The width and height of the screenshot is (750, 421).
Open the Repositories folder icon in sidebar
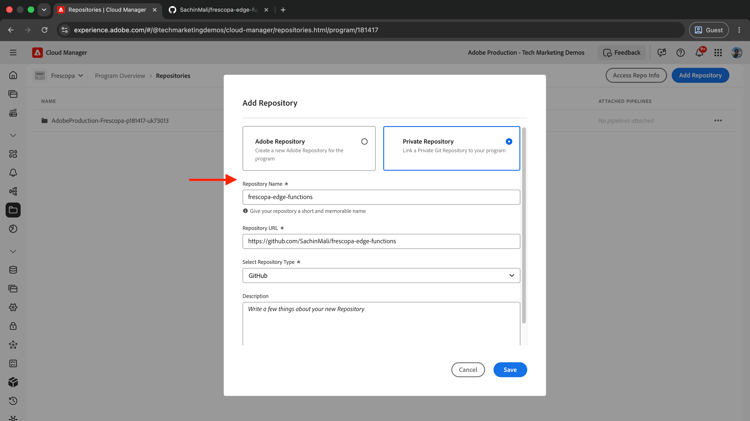13,210
